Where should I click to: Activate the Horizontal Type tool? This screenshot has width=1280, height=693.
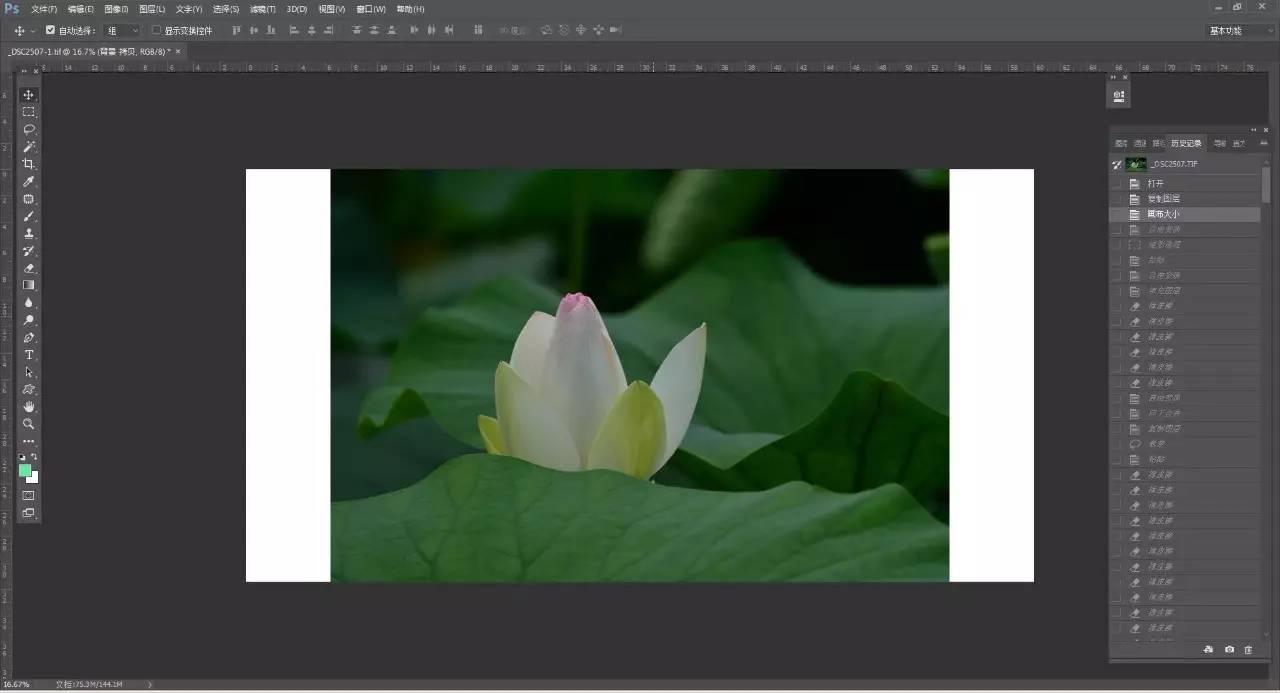pos(29,355)
